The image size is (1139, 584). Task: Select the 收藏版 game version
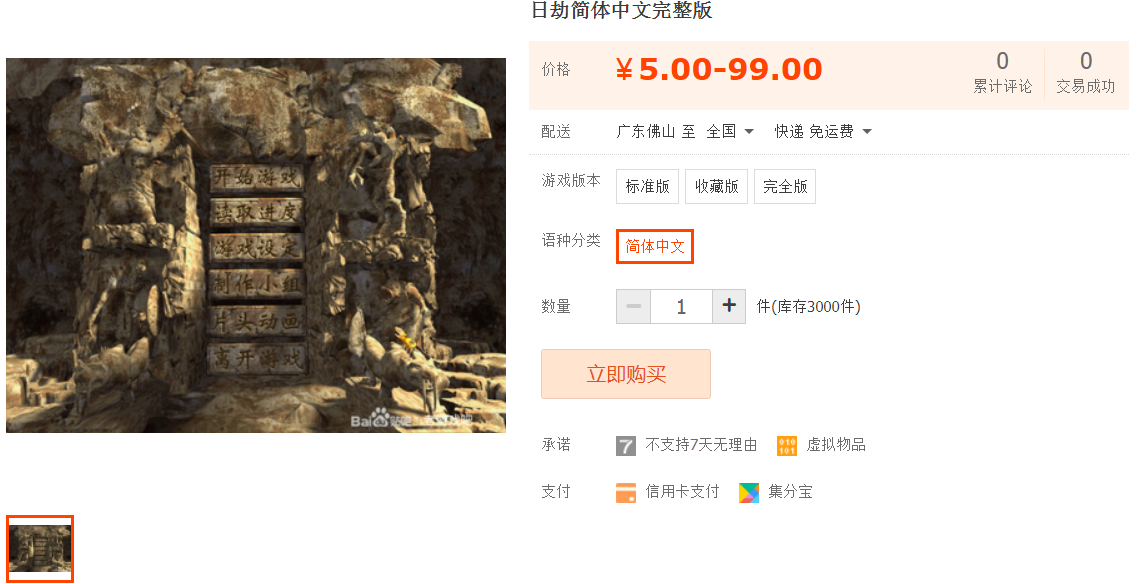(x=716, y=187)
